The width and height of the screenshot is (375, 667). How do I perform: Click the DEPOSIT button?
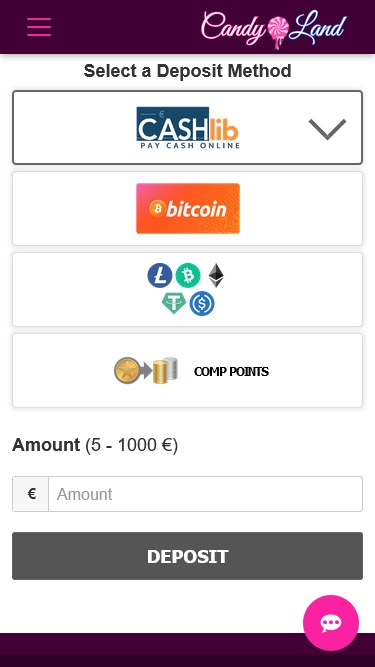[x=188, y=556]
